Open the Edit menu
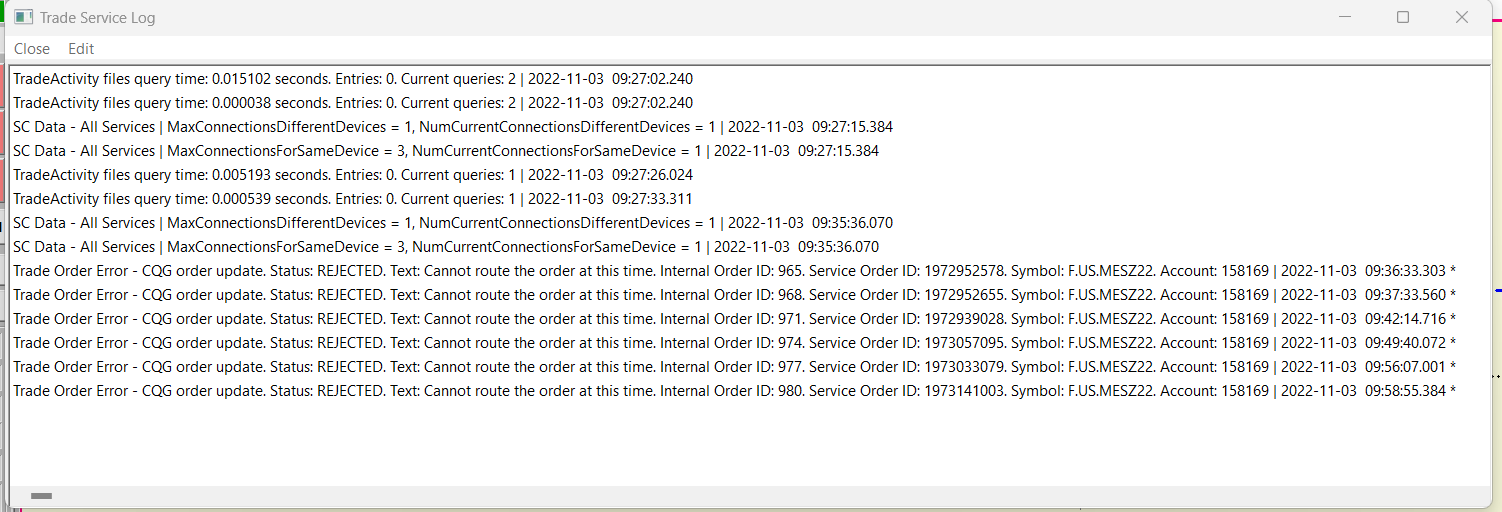The height and width of the screenshot is (512, 1502). [81, 49]
